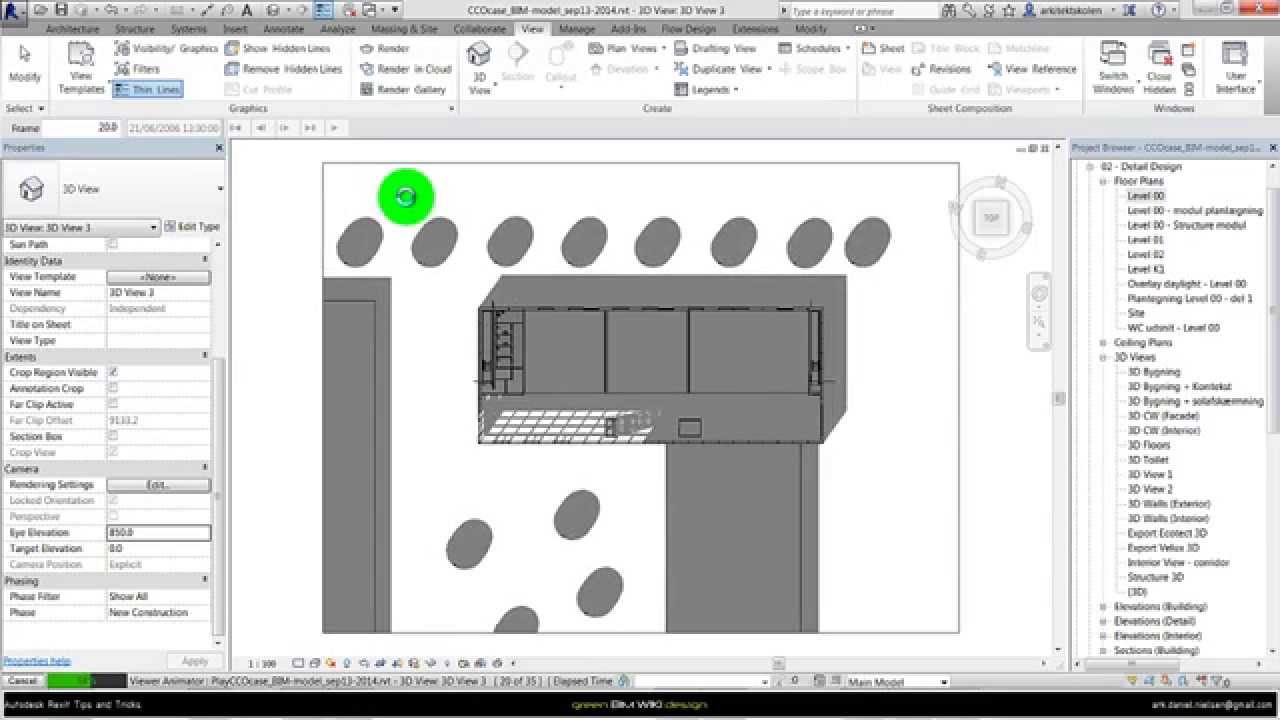Toggle the Thin Lines option
This screenshot has height=720, width=1280.
pos(147,89)
